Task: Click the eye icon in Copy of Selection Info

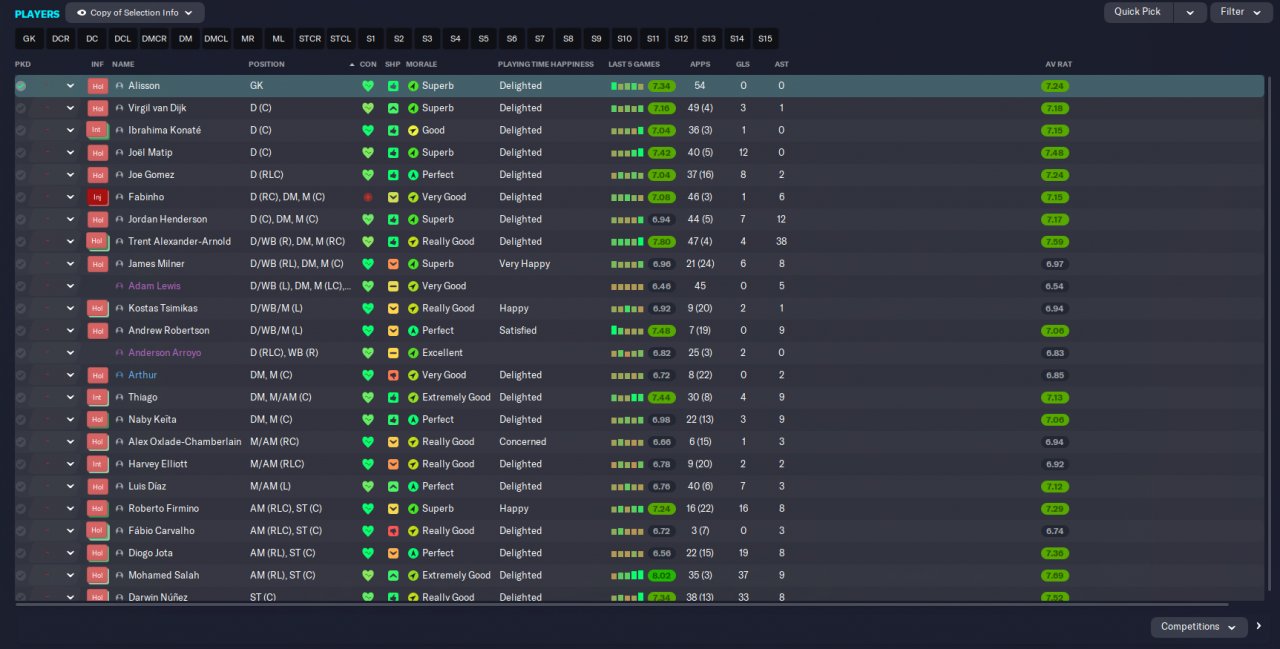Action: pyautogui.click(x=81, y=13)
